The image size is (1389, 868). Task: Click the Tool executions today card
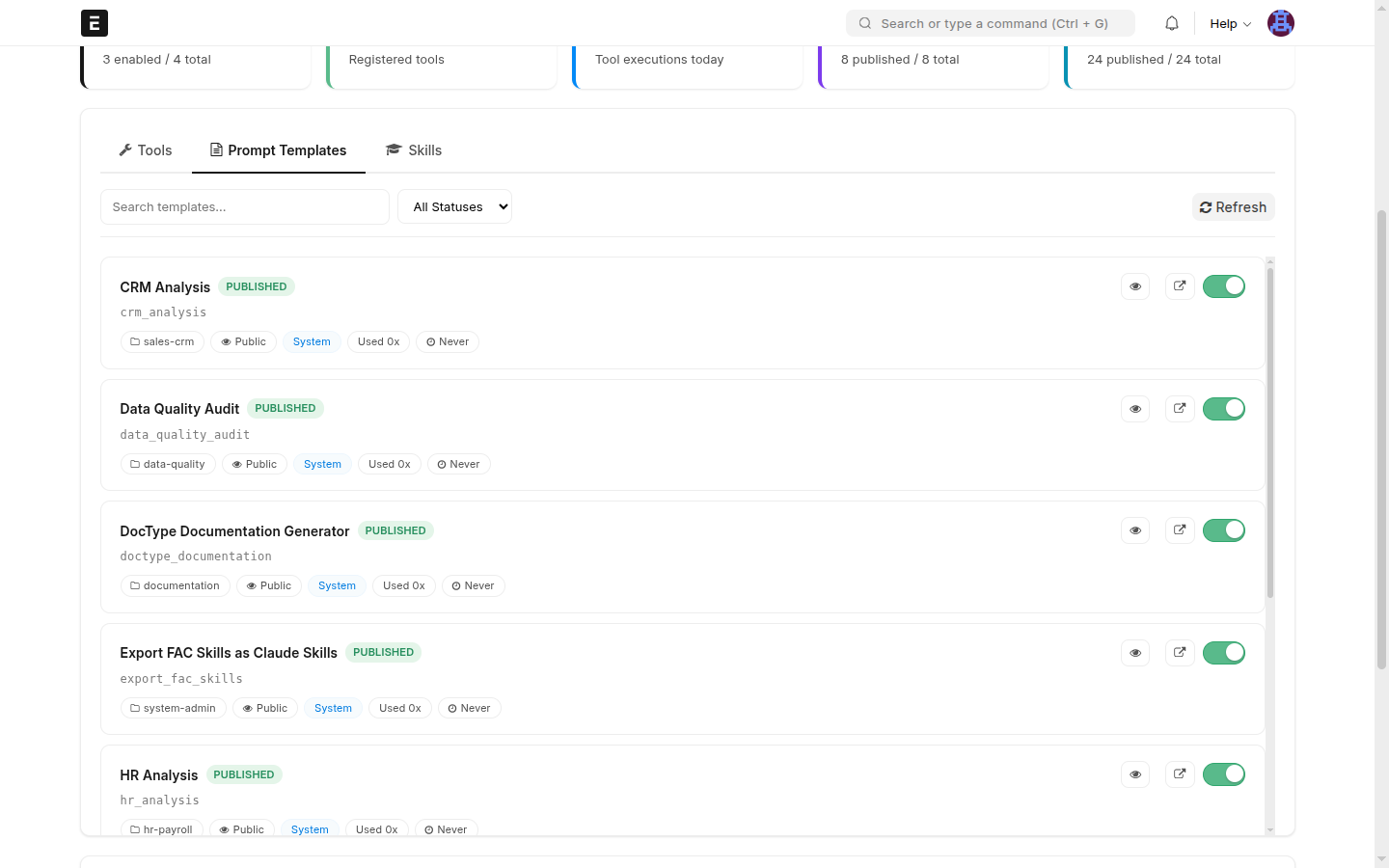point(688,66)
